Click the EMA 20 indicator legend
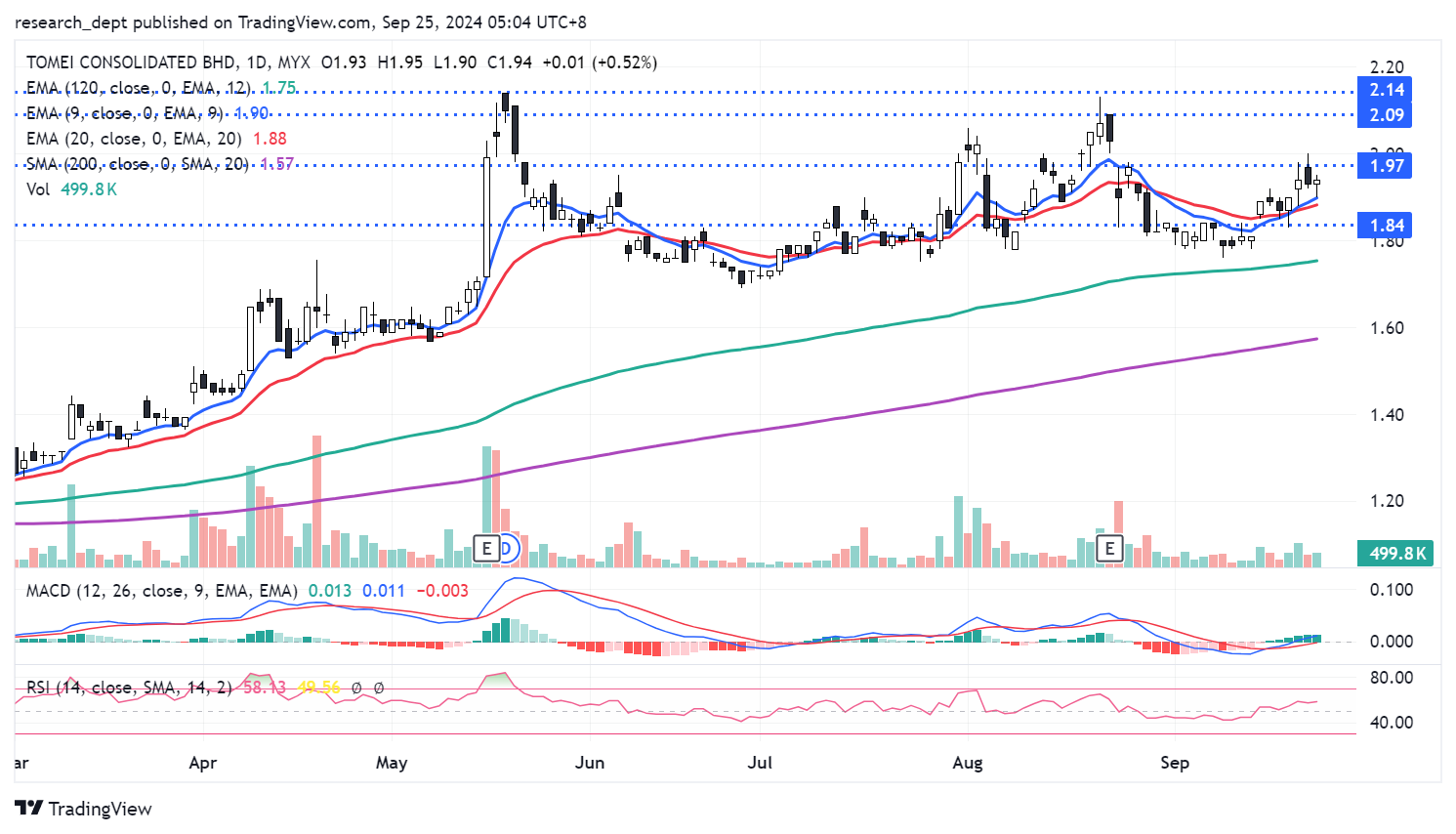 pos(134,139)
